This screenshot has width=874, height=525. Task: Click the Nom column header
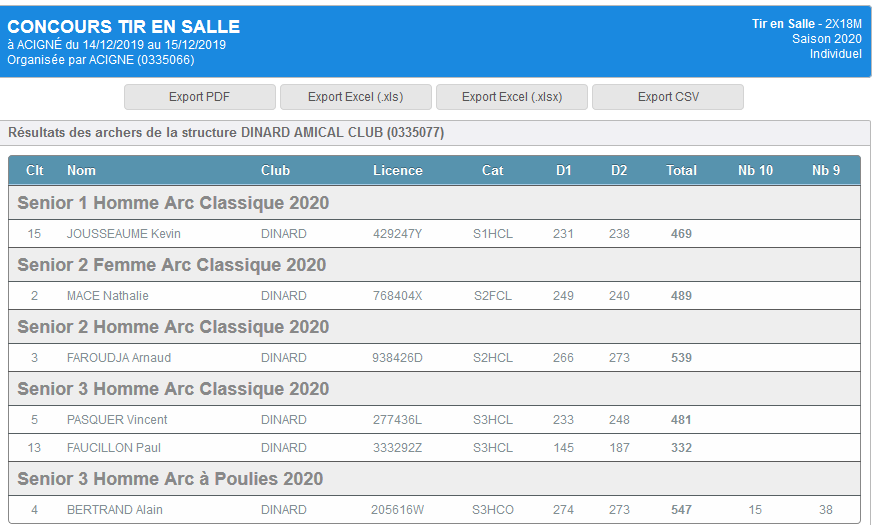pos(81,170)
